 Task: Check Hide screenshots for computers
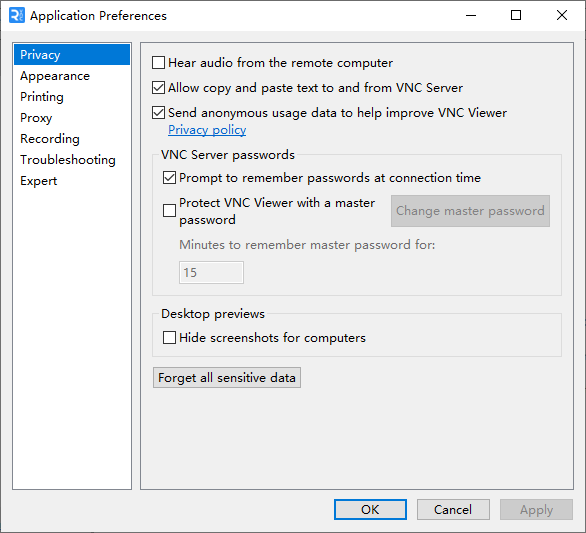[169, 338]
